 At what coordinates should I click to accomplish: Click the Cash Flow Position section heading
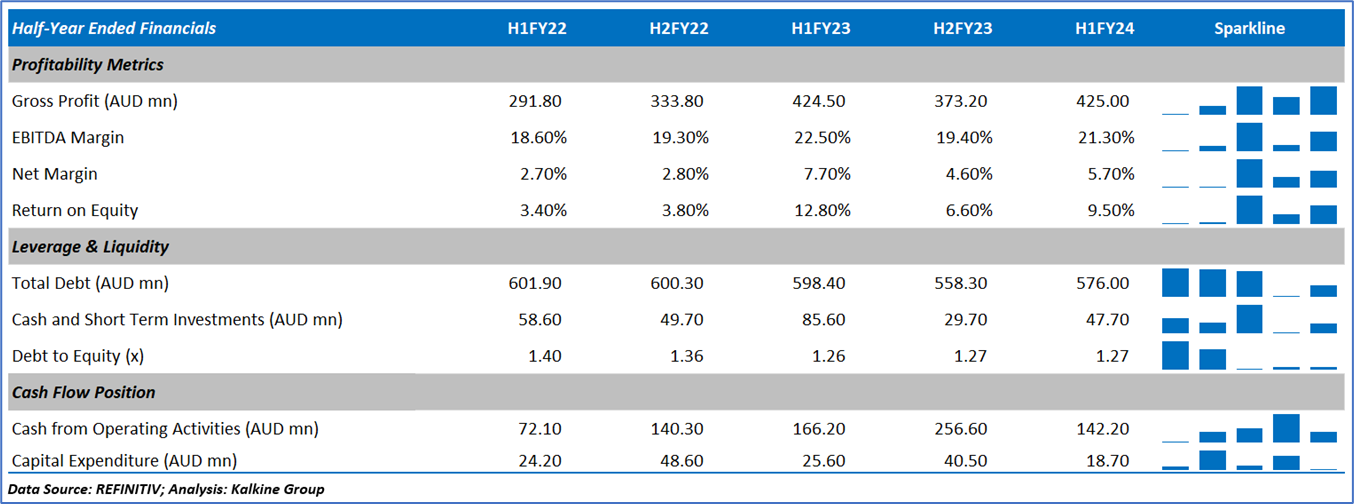(84, 392)
